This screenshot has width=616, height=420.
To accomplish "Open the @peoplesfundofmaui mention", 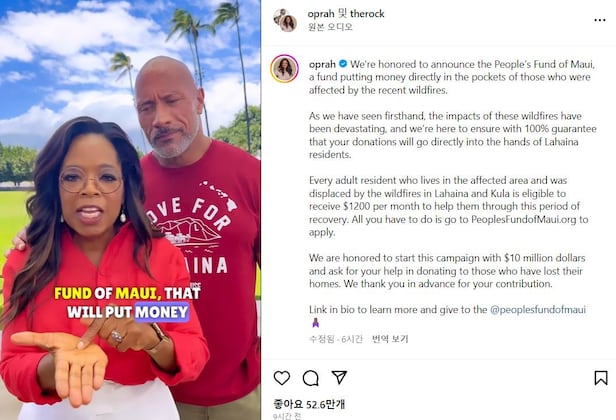I will (538, 310).
